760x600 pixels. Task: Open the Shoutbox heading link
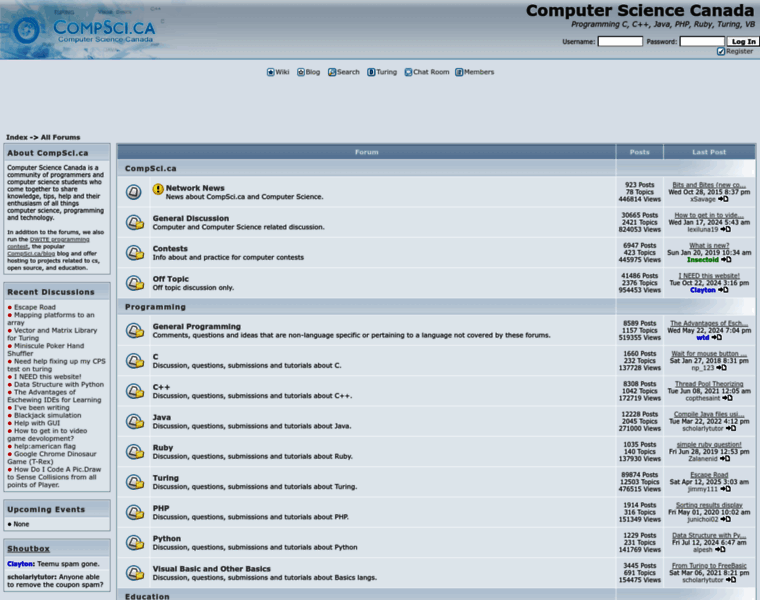(28, 549)
